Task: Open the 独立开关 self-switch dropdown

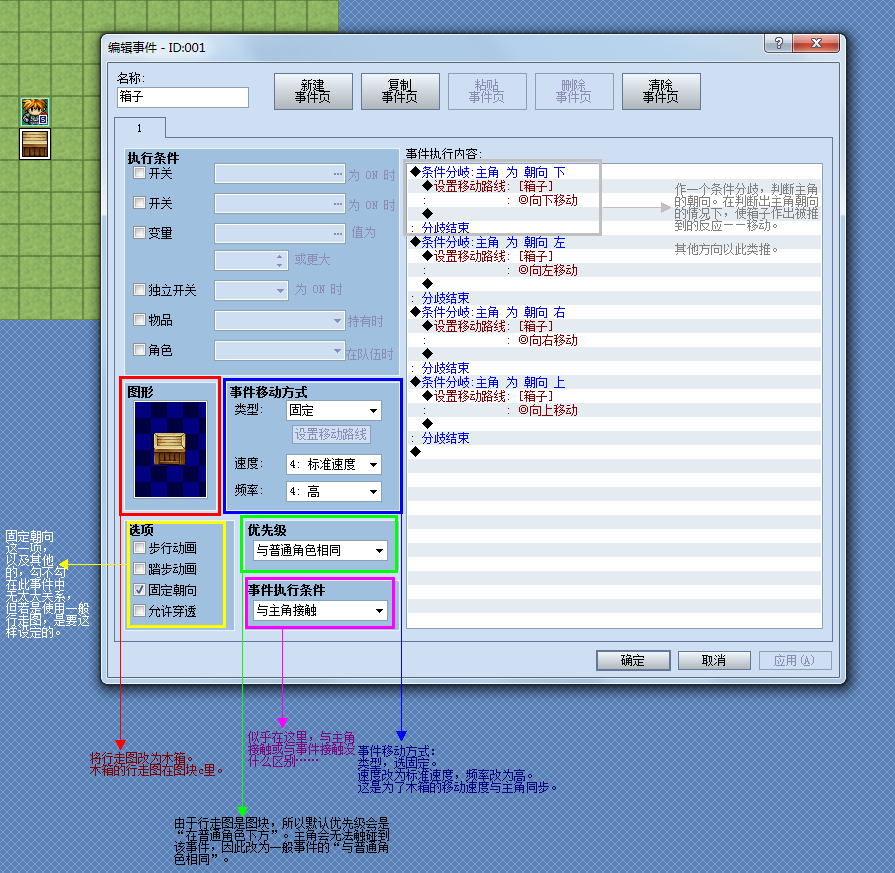Action: pos(251,290)
